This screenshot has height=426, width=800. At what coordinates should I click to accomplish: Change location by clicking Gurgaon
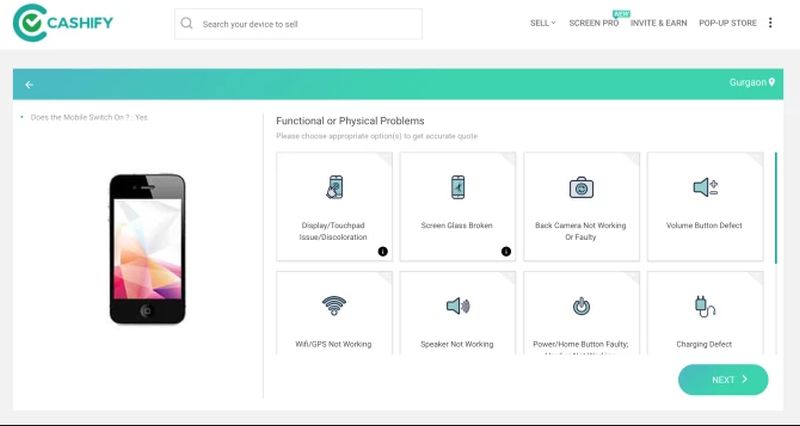[x=747, y=82]
